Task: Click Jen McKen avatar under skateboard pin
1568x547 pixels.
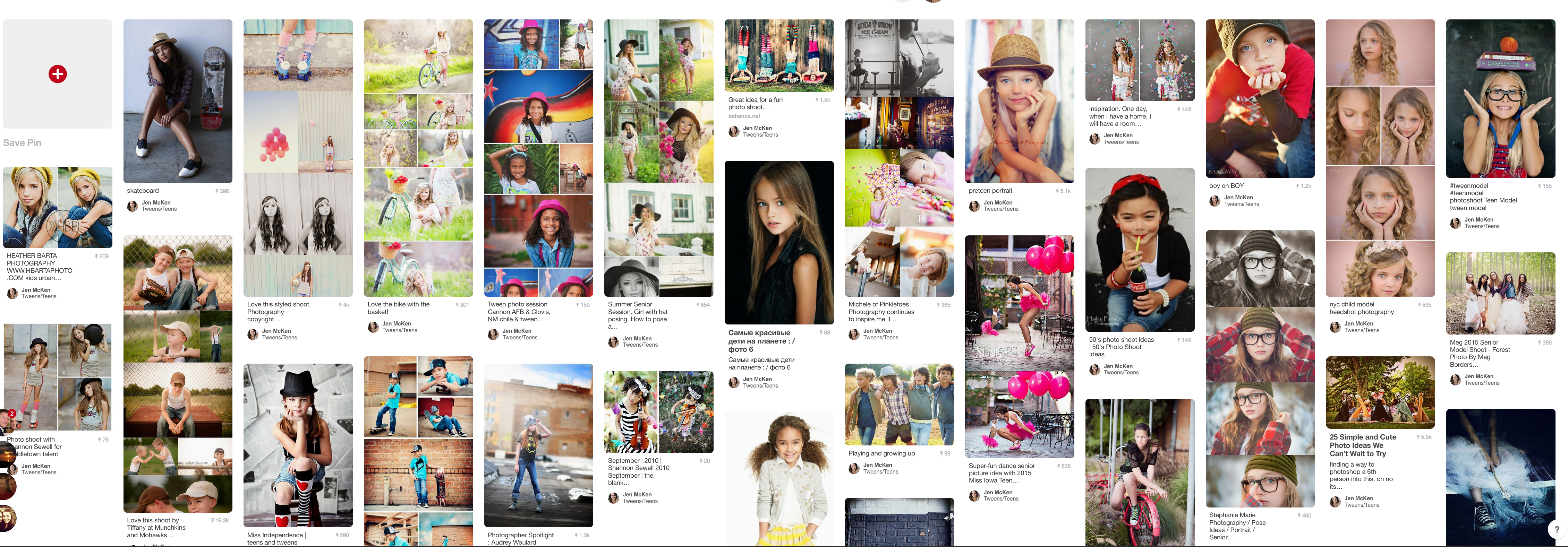Action: click(132, 206)
